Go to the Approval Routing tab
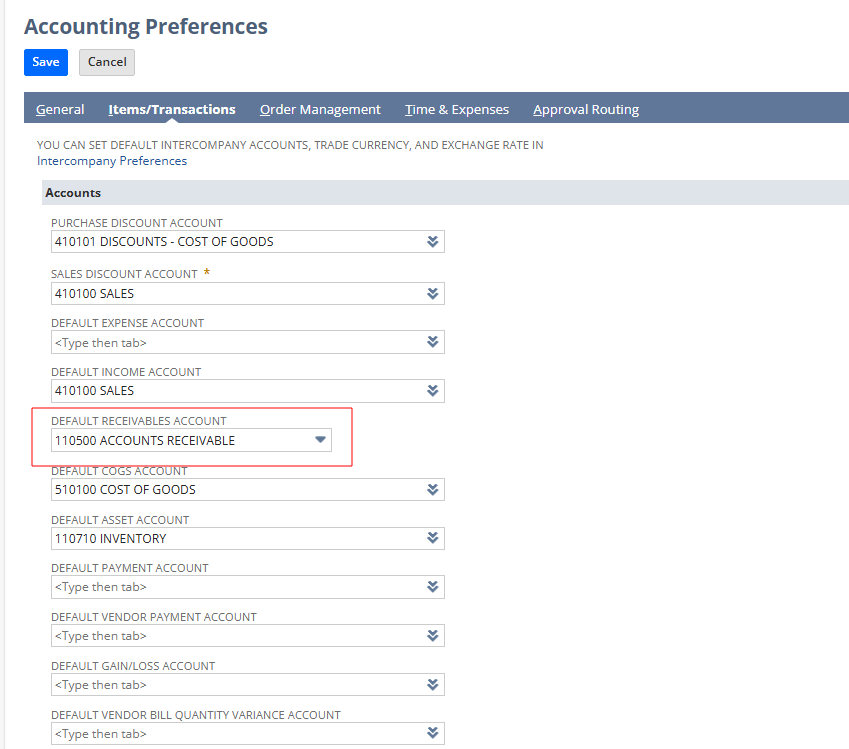 [x=586, y=109]
